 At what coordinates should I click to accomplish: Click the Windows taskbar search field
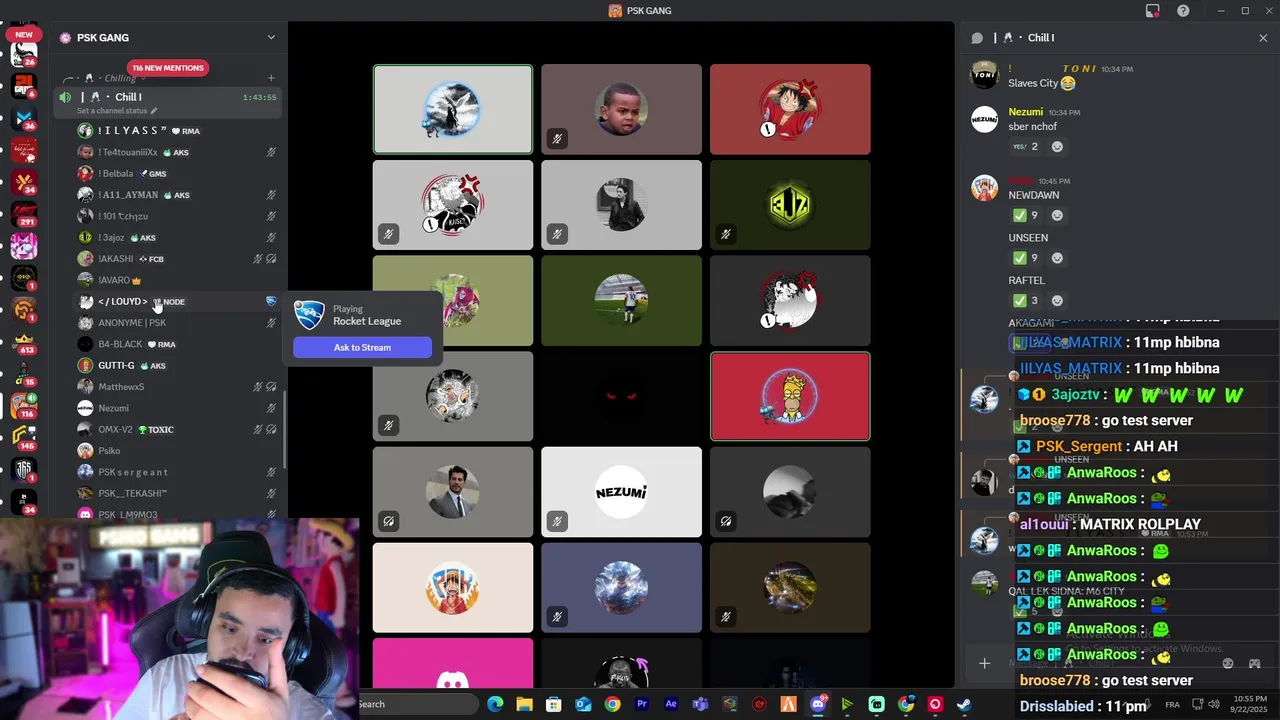click(x=420, y=704)
